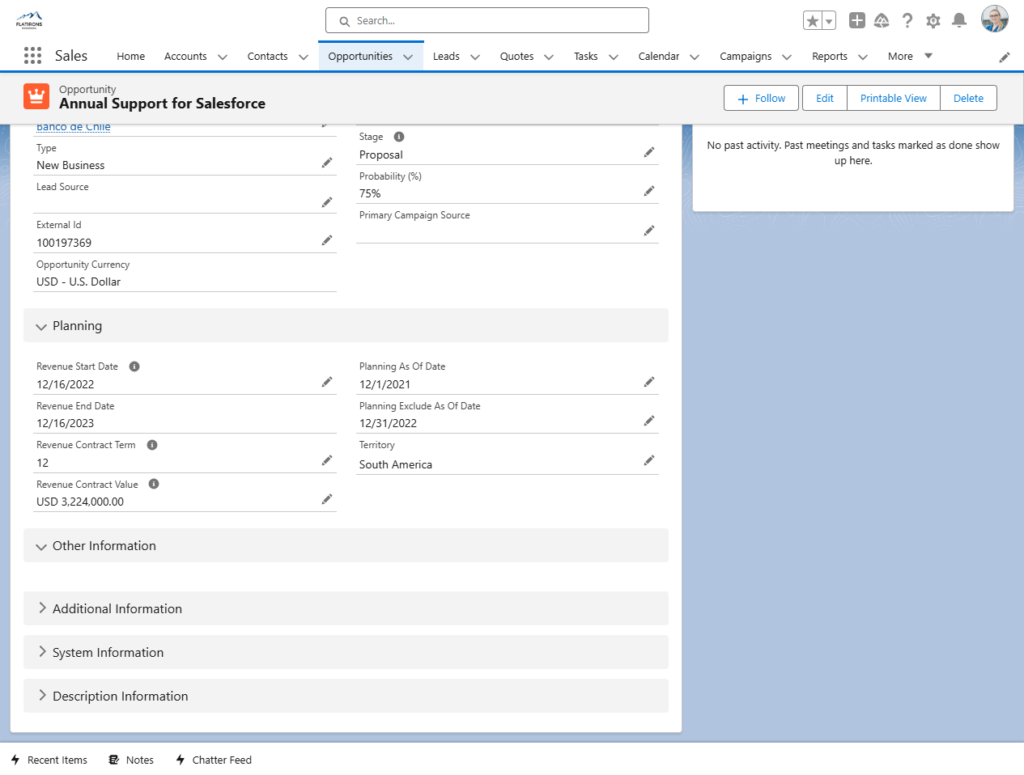Open the App Launcher grid icon

click(x=33, y=55)
